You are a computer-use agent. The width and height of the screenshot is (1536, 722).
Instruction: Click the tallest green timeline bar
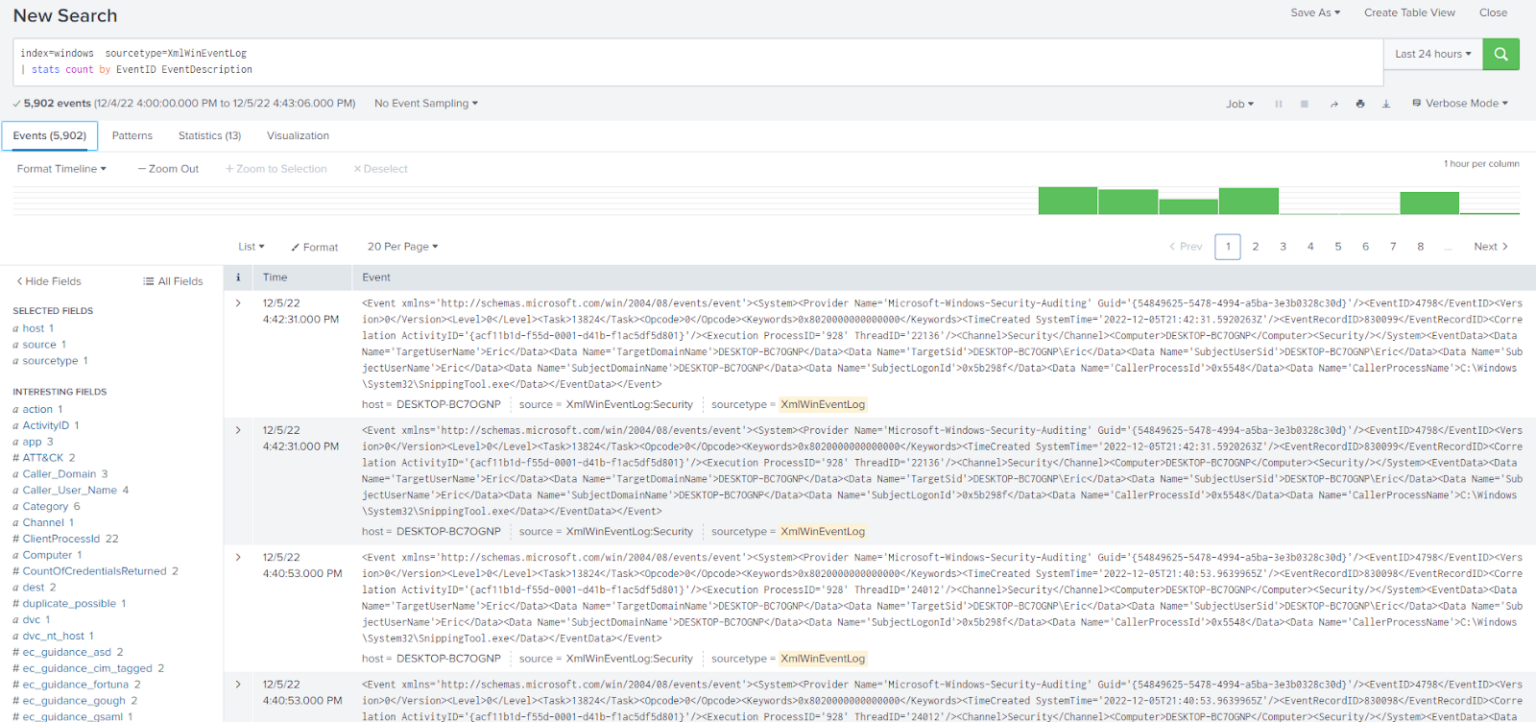pyautogui.click(x=1067, y=198)
